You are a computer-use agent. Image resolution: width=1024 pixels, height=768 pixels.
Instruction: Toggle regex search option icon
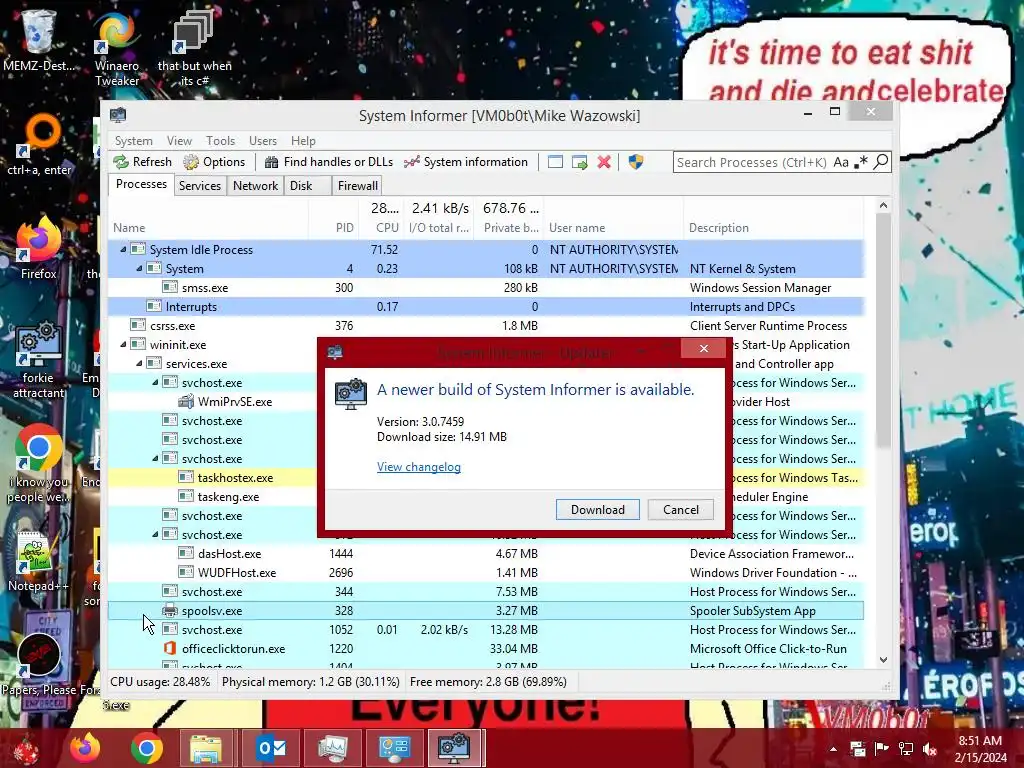click(x=861, y=162)
